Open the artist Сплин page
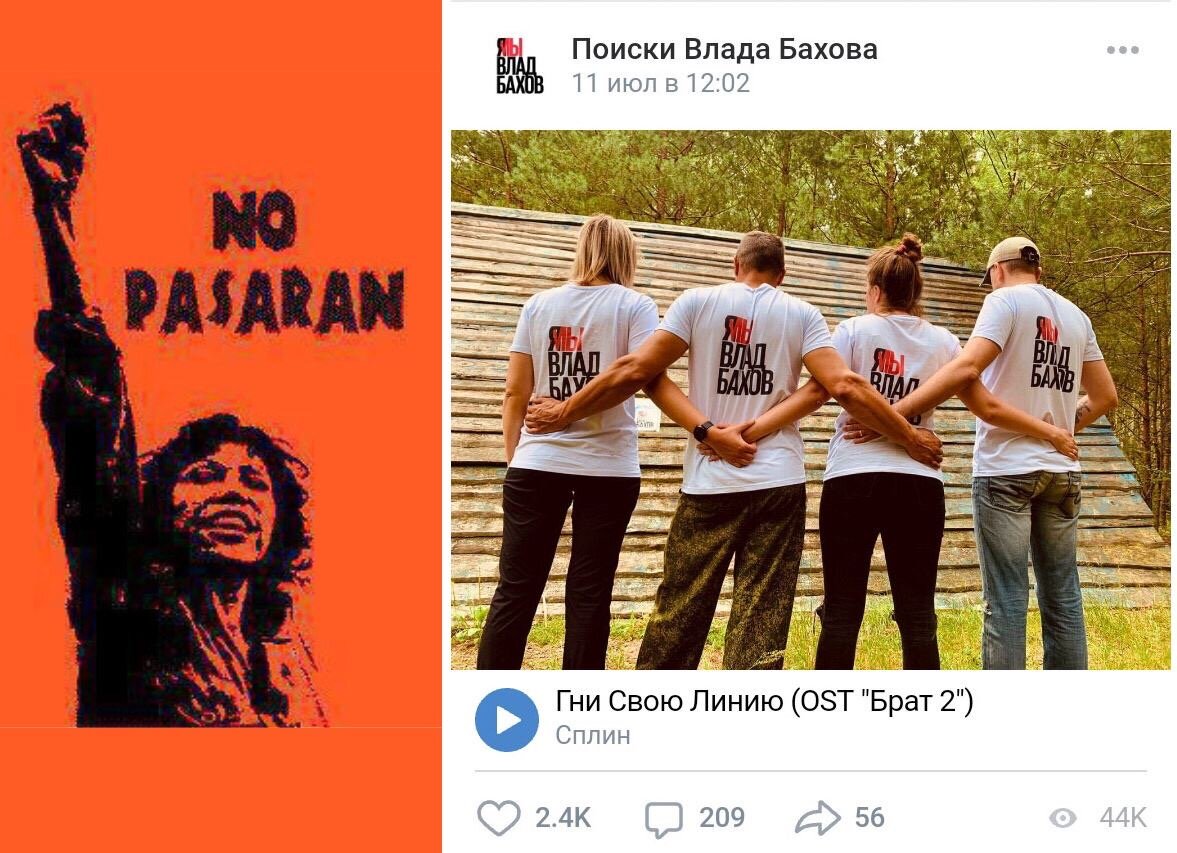Image resolution: width=1177 pixels, height=853 pixels. tap(593, 735)
